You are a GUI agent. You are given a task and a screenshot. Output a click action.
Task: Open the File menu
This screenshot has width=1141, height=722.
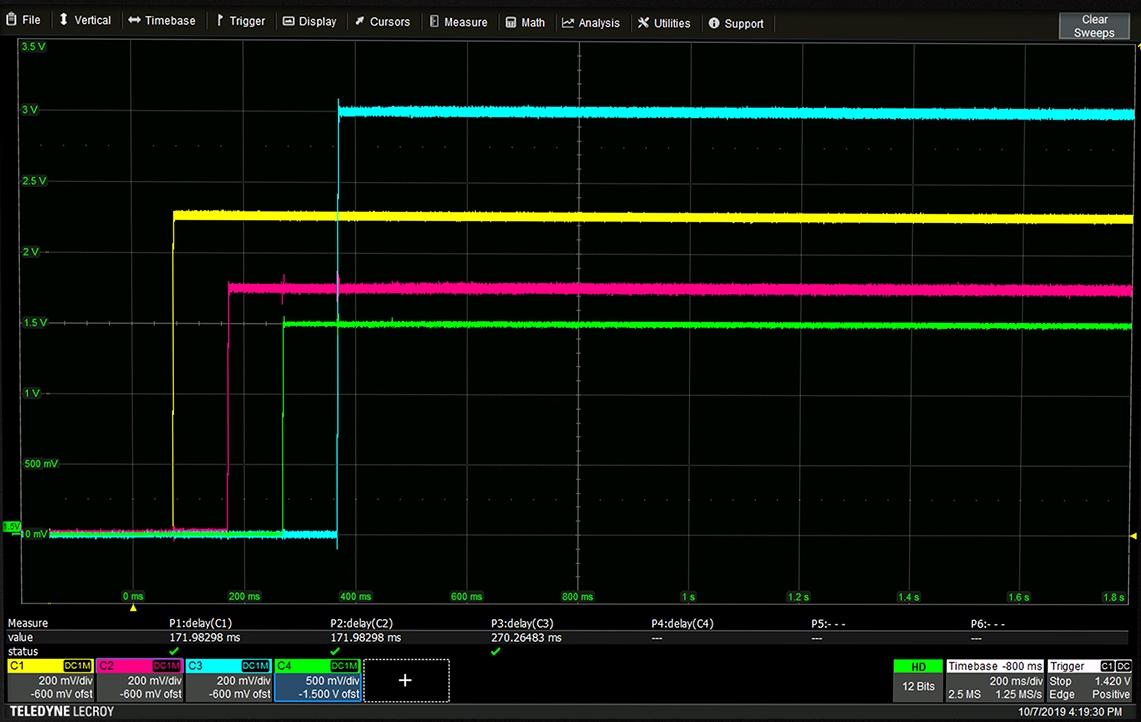pos(23,20)
